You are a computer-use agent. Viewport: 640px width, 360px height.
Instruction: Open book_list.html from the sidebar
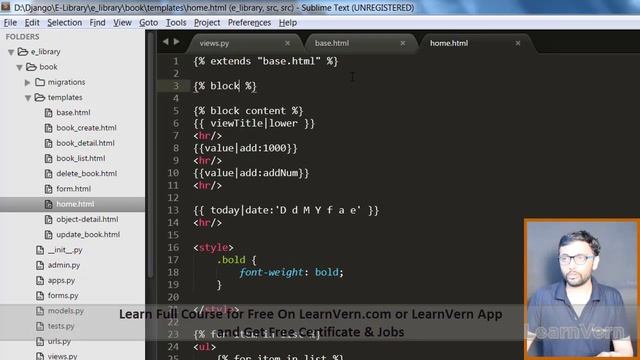[80, 158]
